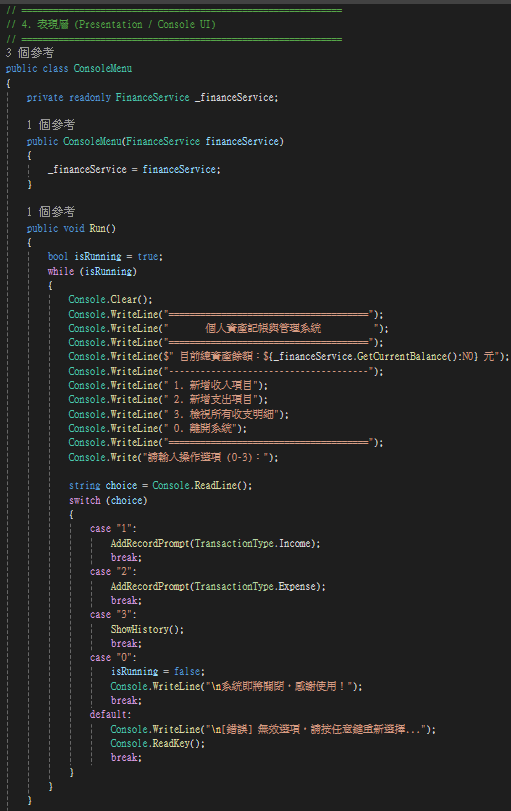Image resolution: width=511 pixels, height=811 pixels.
Task: Click the '目前總資產餘額' GetCurrentBalance WriteLine
Action: point(289,356)
